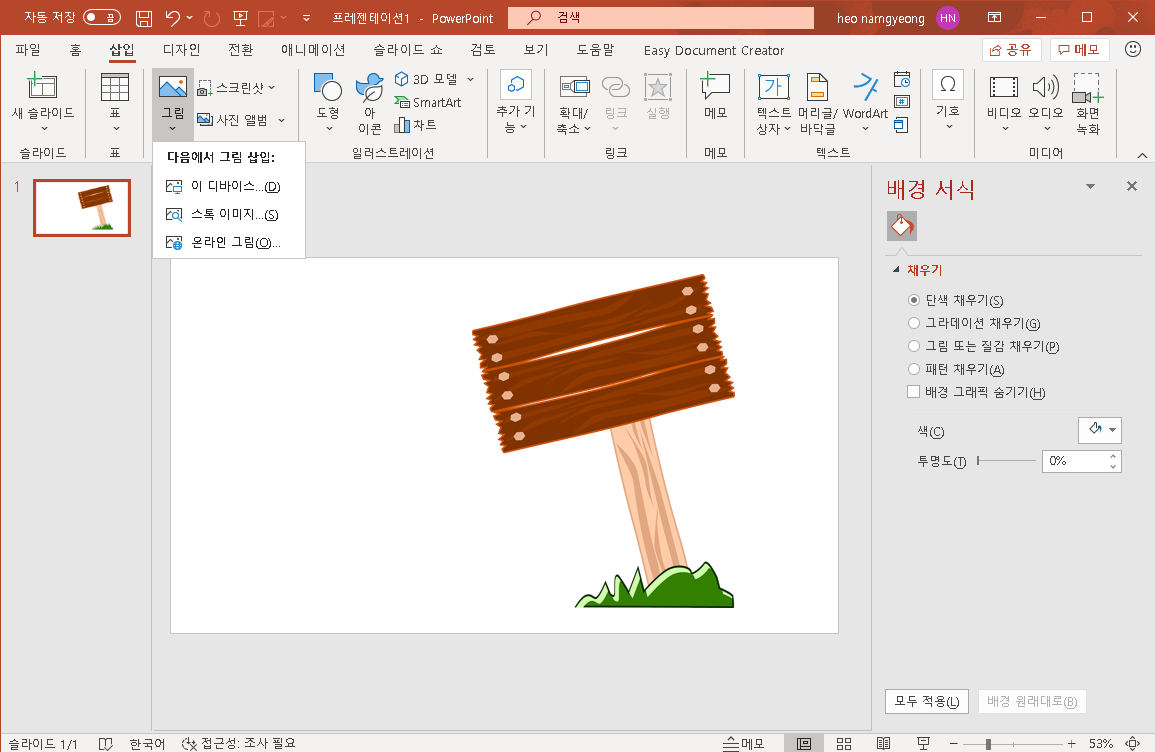This screenshot has height=752, width=1155.
Task: Start 화면 녹화 screen recording
Action: pyautogui.click(x=1088, y=100)
